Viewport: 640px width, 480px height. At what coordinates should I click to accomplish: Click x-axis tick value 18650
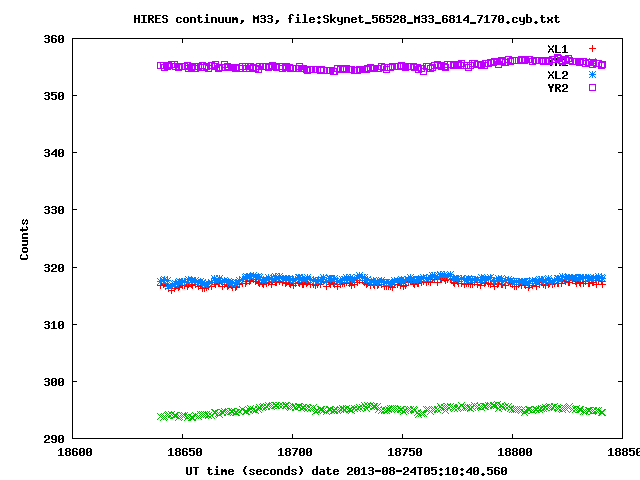184,452
